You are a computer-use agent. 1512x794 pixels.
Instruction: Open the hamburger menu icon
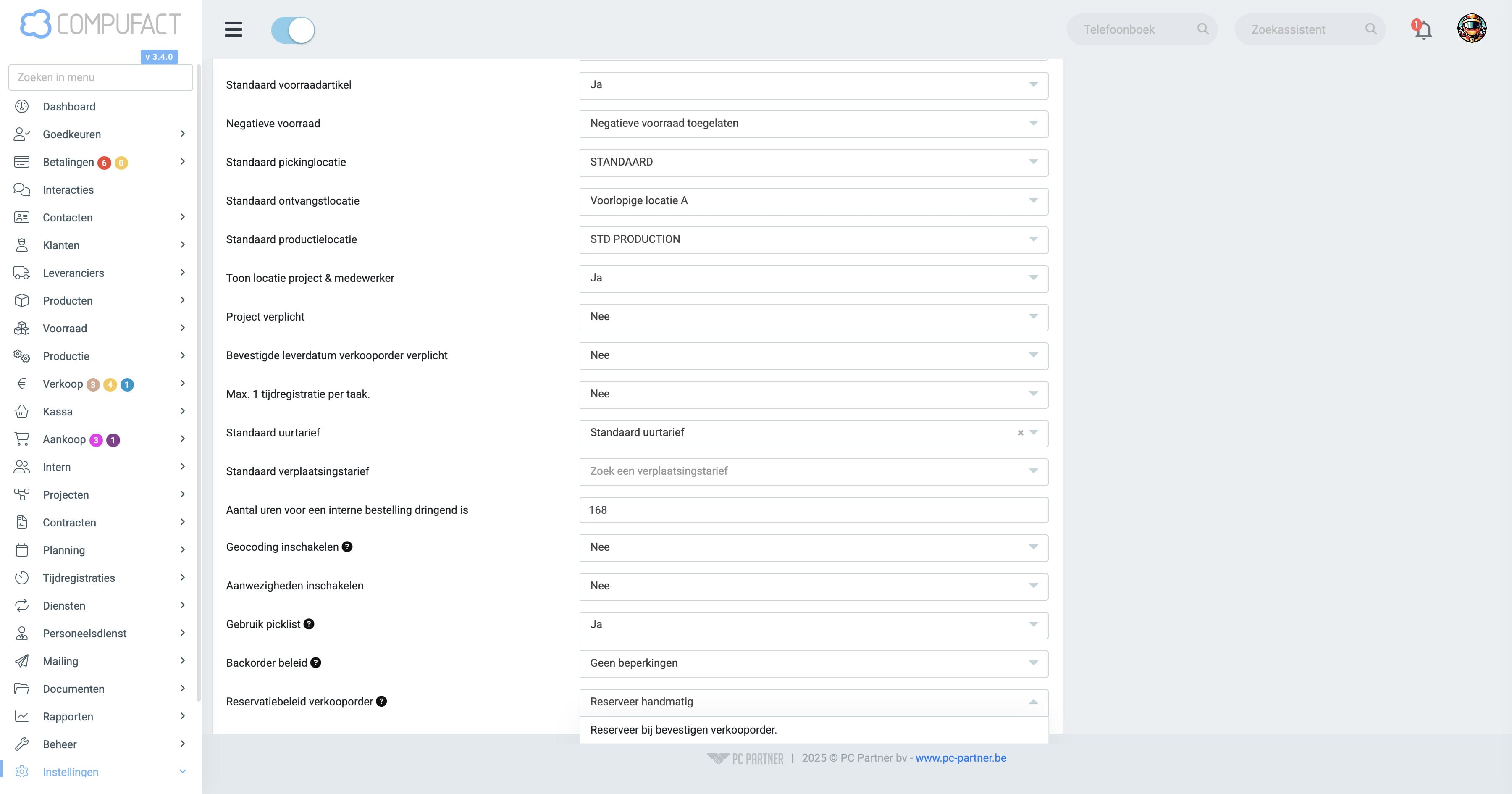pos(233,29)
